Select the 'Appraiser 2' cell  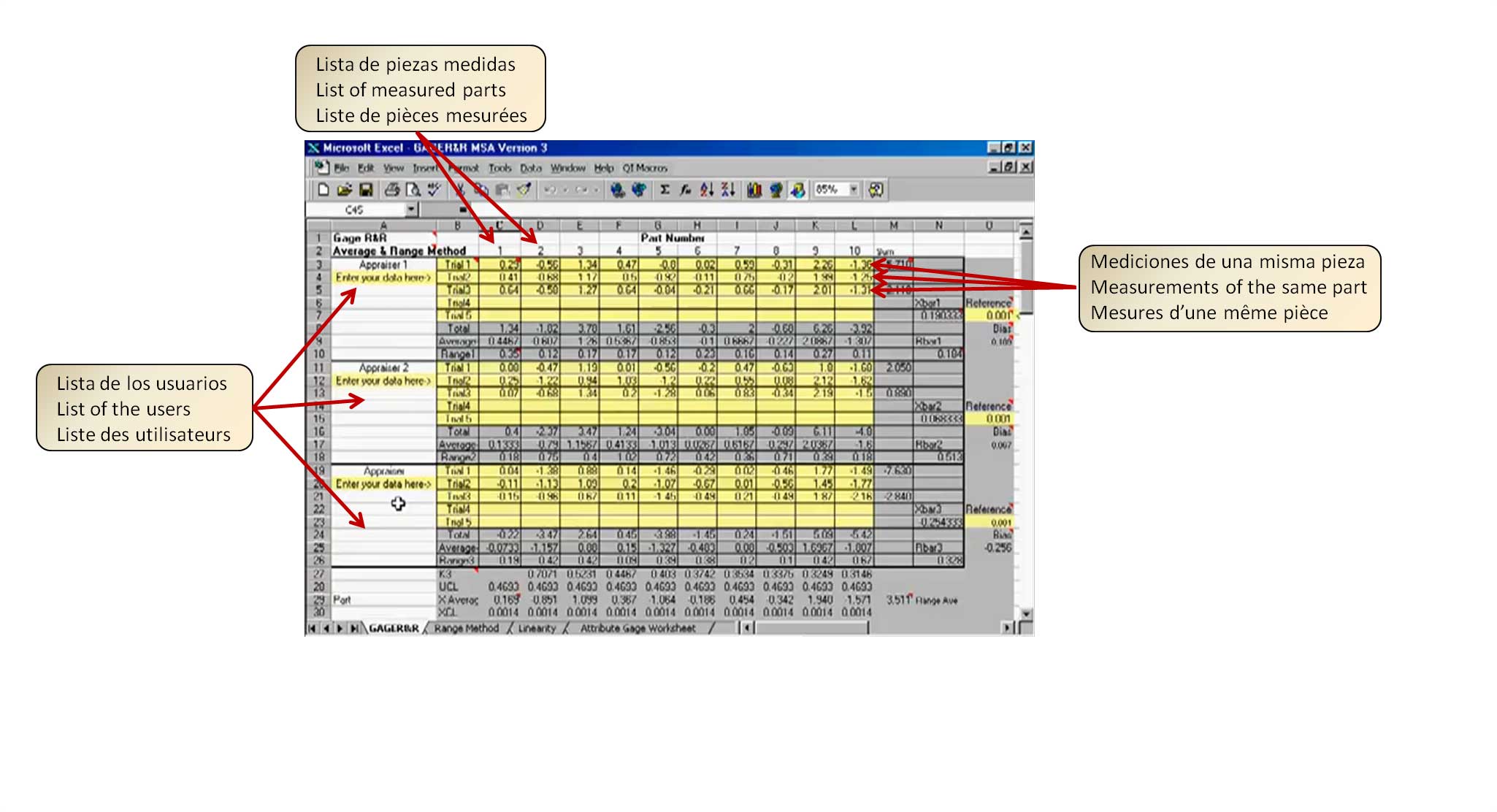pos(383,368)
